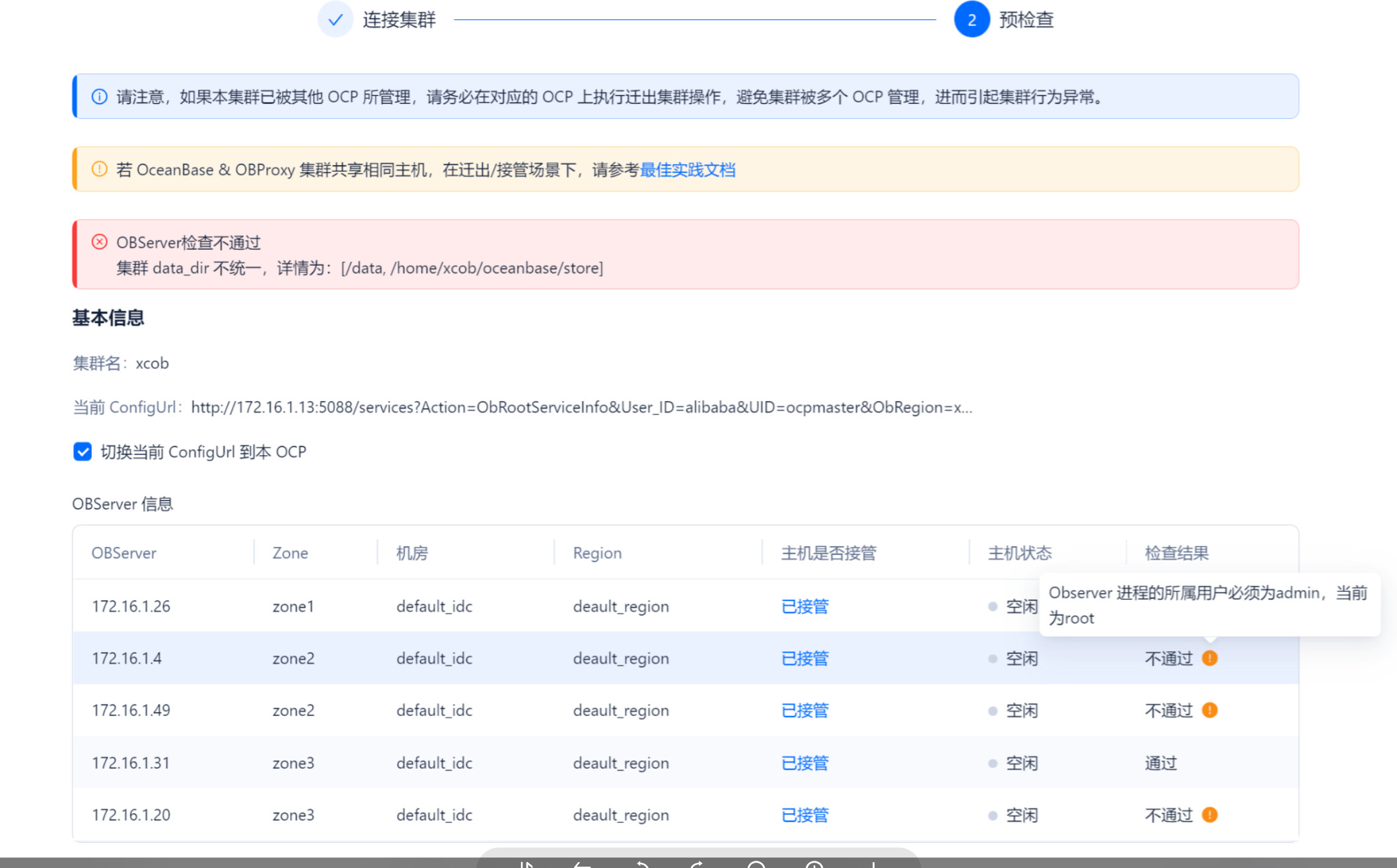Select the 172.16.1.20 table row

131,814
